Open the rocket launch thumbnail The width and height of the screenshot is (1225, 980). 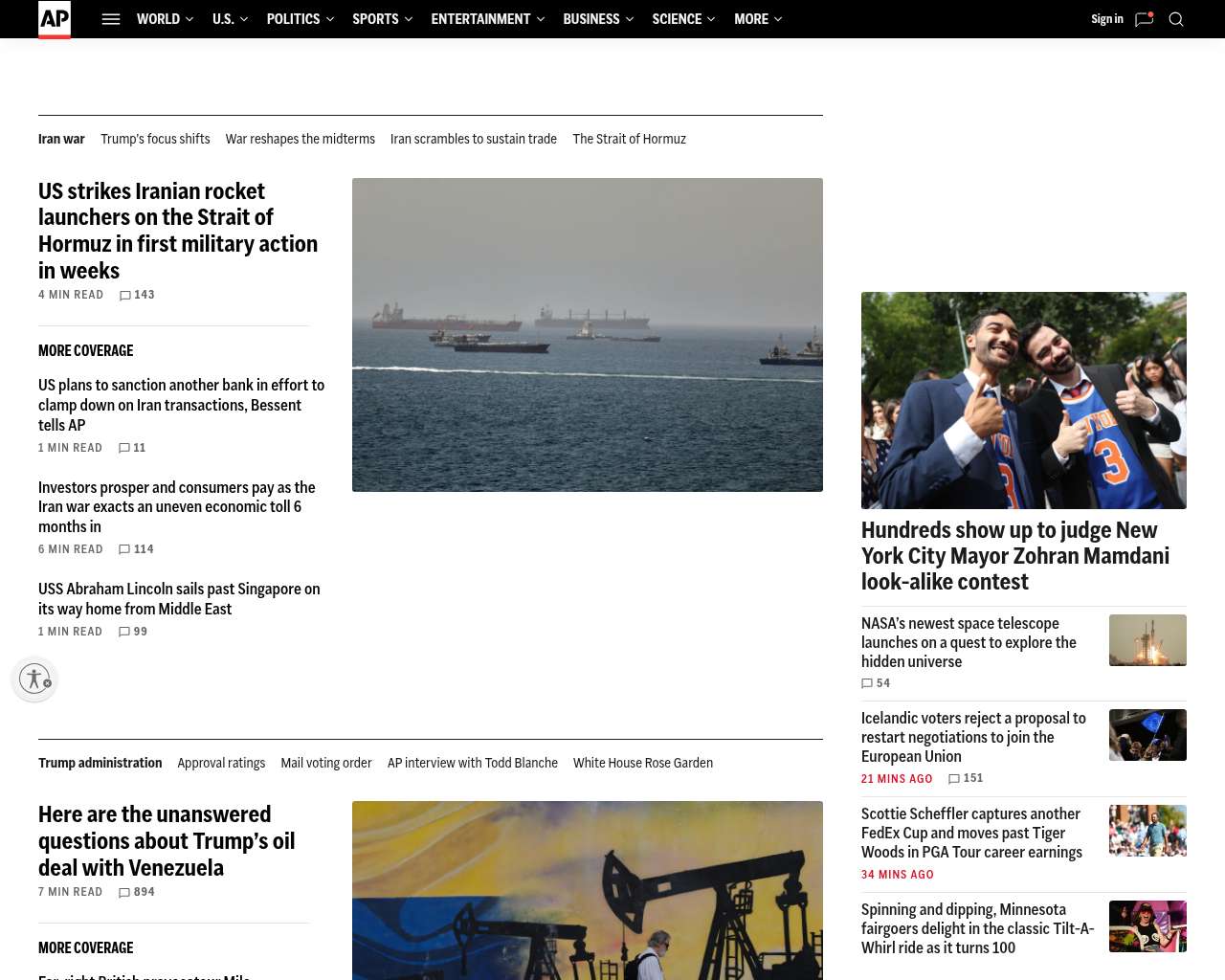[x=1147, y=639]
